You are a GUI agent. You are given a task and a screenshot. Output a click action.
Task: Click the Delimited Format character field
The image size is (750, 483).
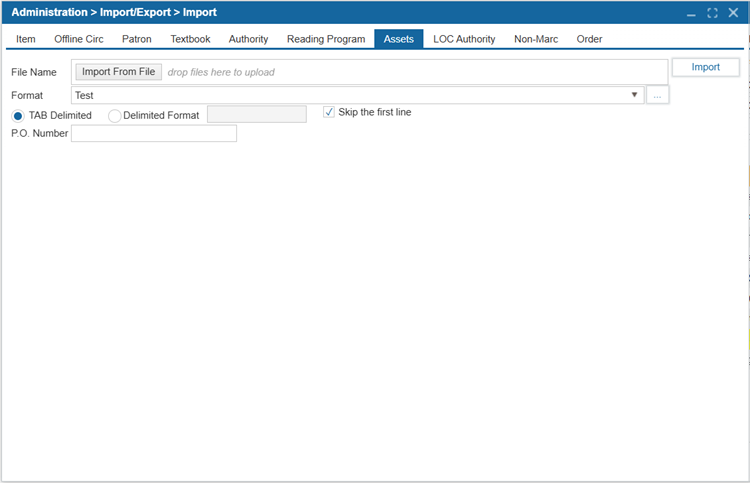[x=256, y=115]
